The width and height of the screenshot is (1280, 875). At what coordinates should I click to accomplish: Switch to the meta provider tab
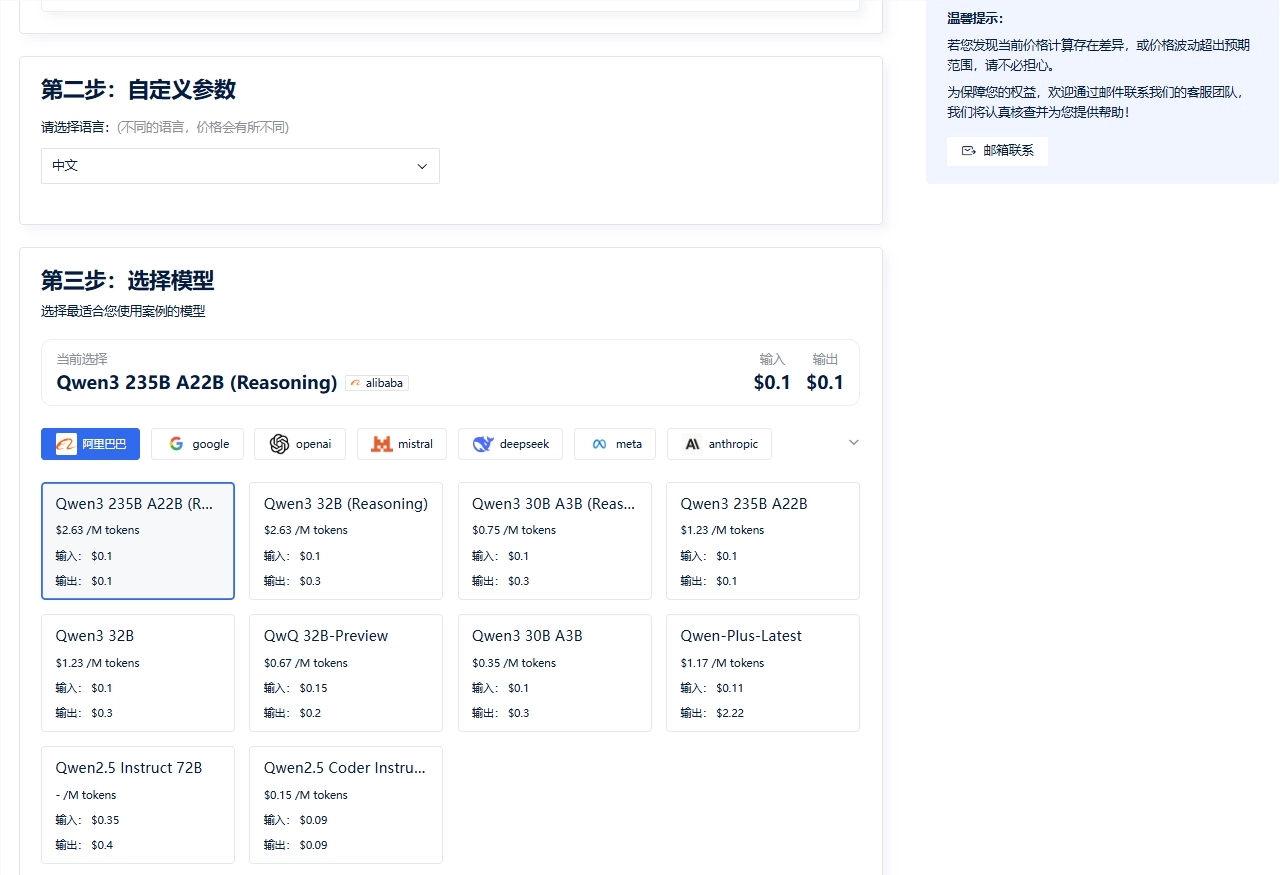click(x=615, y=444)
